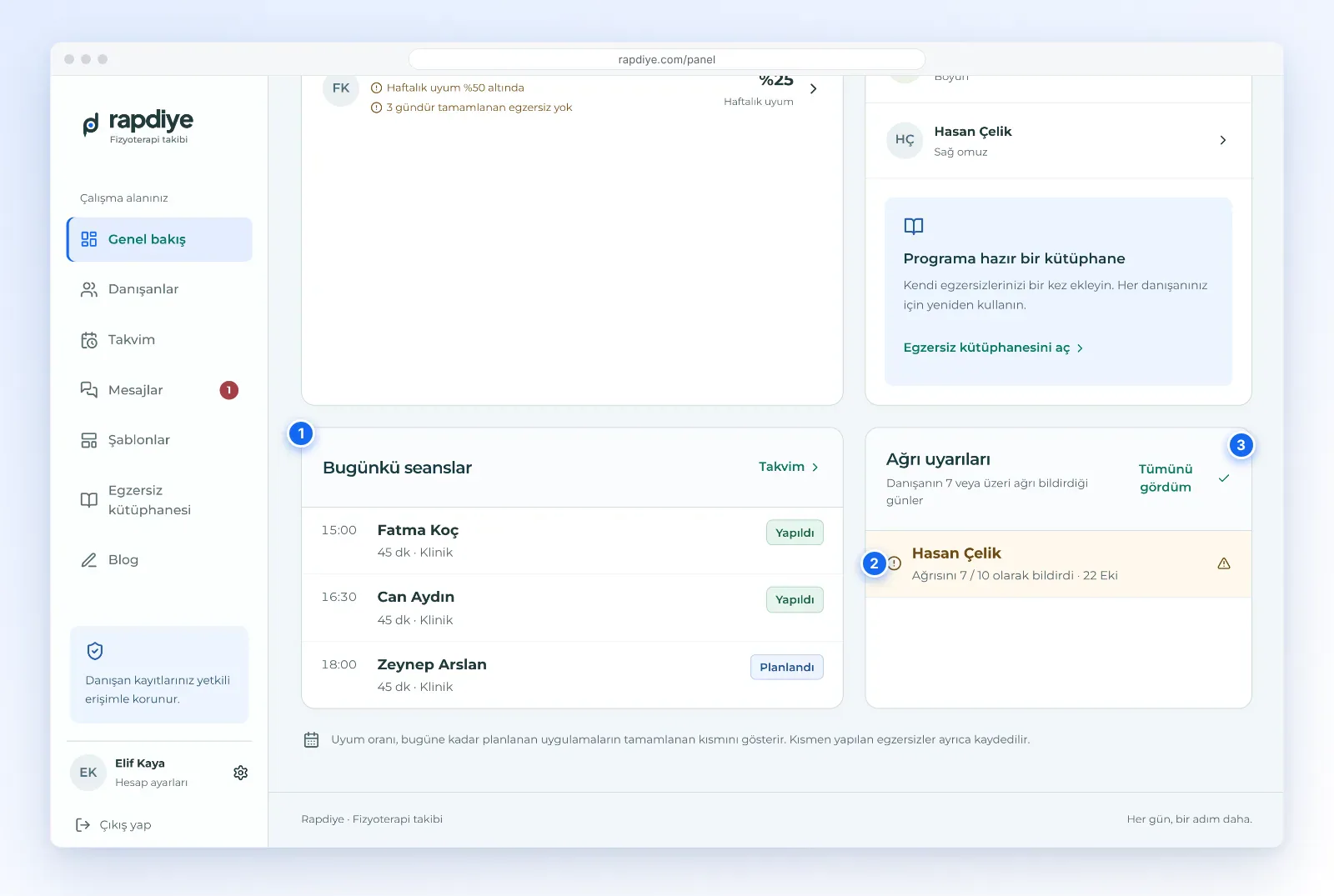Open account settings gear icon
This screenshot has height=896, width=1334.
(241, 773)
